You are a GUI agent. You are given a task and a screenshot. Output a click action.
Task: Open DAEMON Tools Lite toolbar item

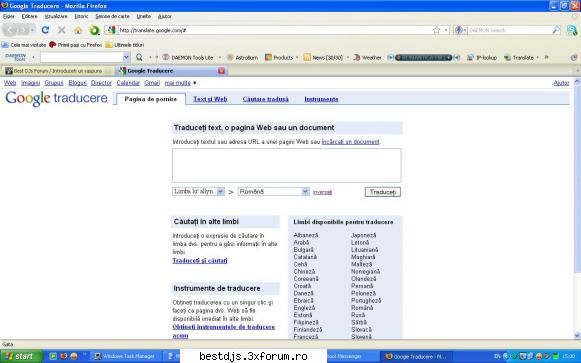pos(188,57)
